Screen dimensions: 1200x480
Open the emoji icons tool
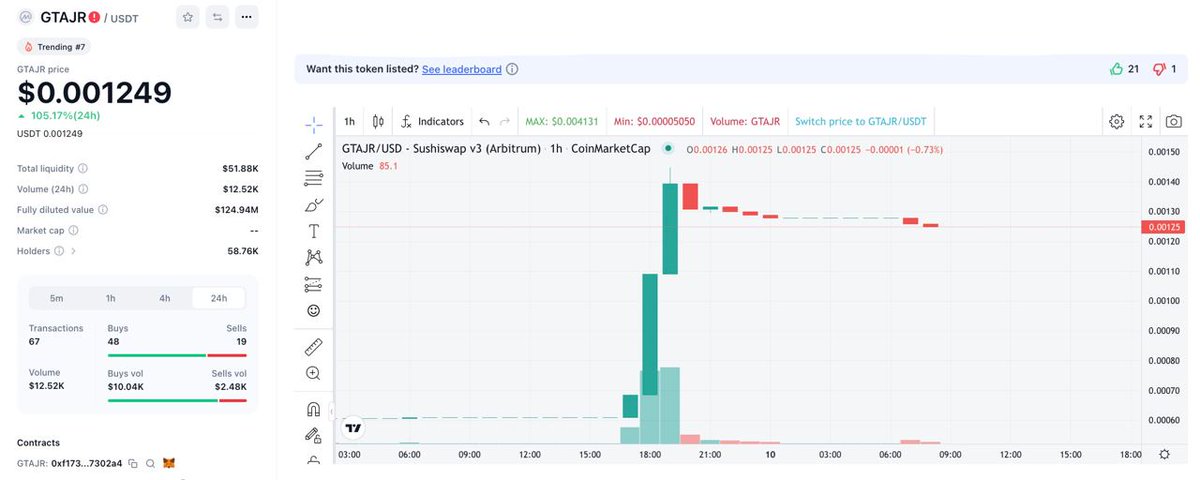[x=314, y=311]
